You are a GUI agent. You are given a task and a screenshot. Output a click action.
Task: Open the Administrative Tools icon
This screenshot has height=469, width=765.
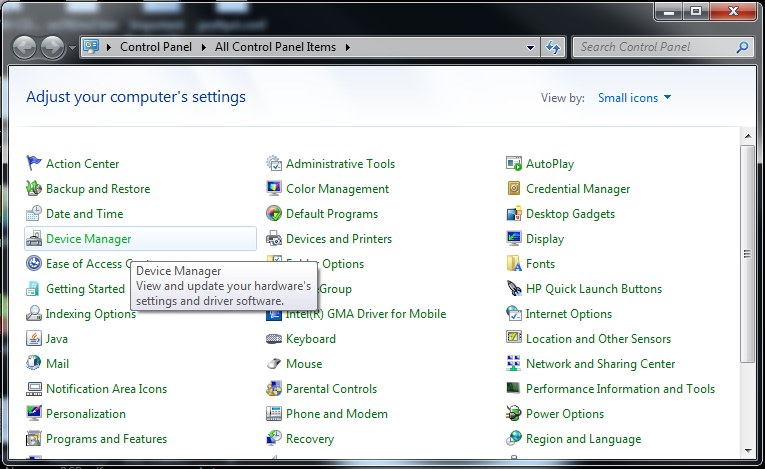[x=274, y=163]
